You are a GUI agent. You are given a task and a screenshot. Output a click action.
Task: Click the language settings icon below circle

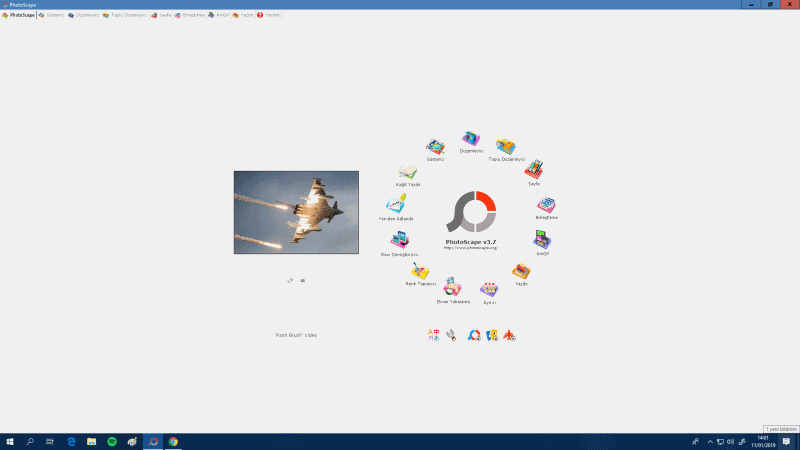pyautogui.click(x=433, y=335)
